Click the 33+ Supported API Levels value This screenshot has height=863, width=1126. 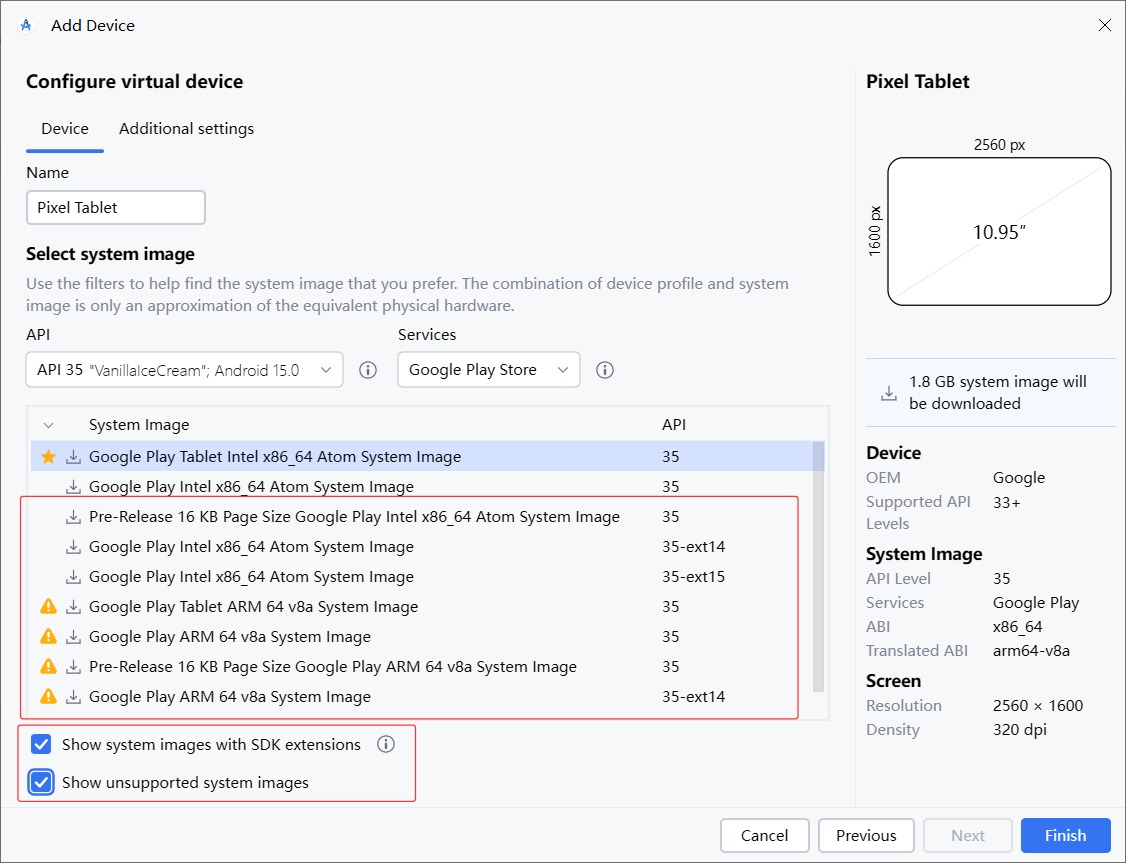tap(1006, 503)
